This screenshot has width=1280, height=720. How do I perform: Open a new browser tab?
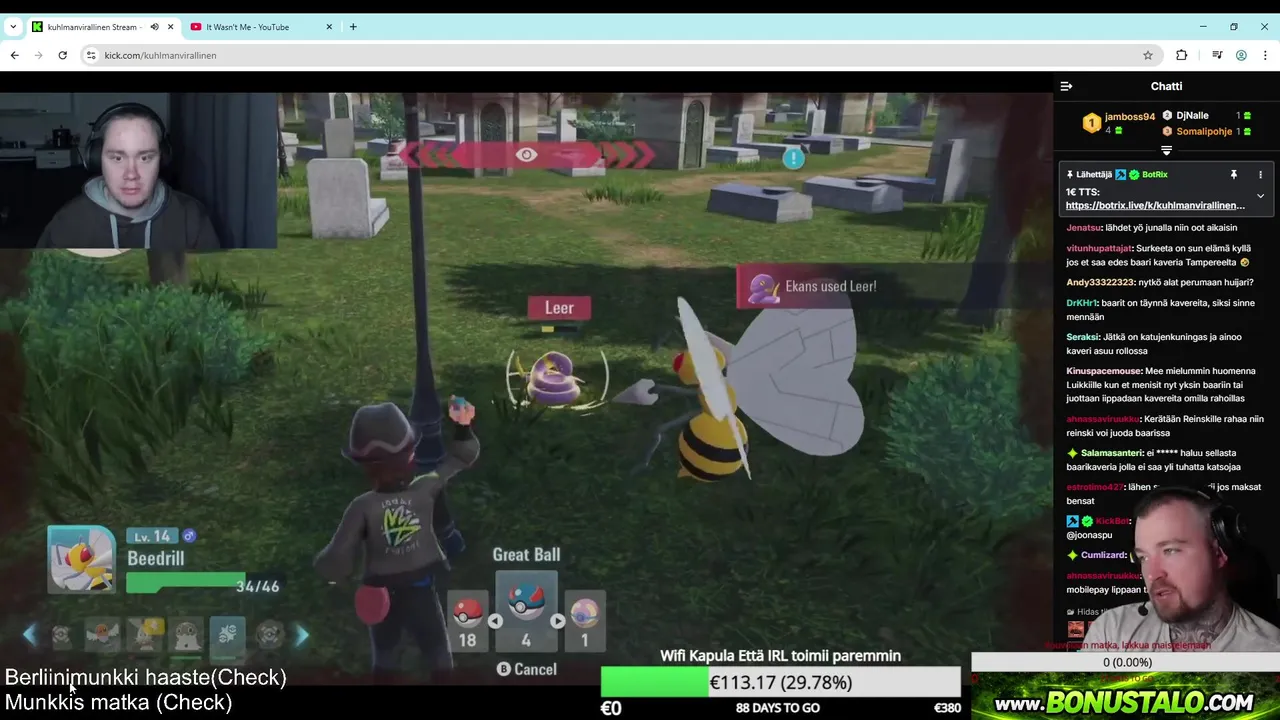coord(353,27)
